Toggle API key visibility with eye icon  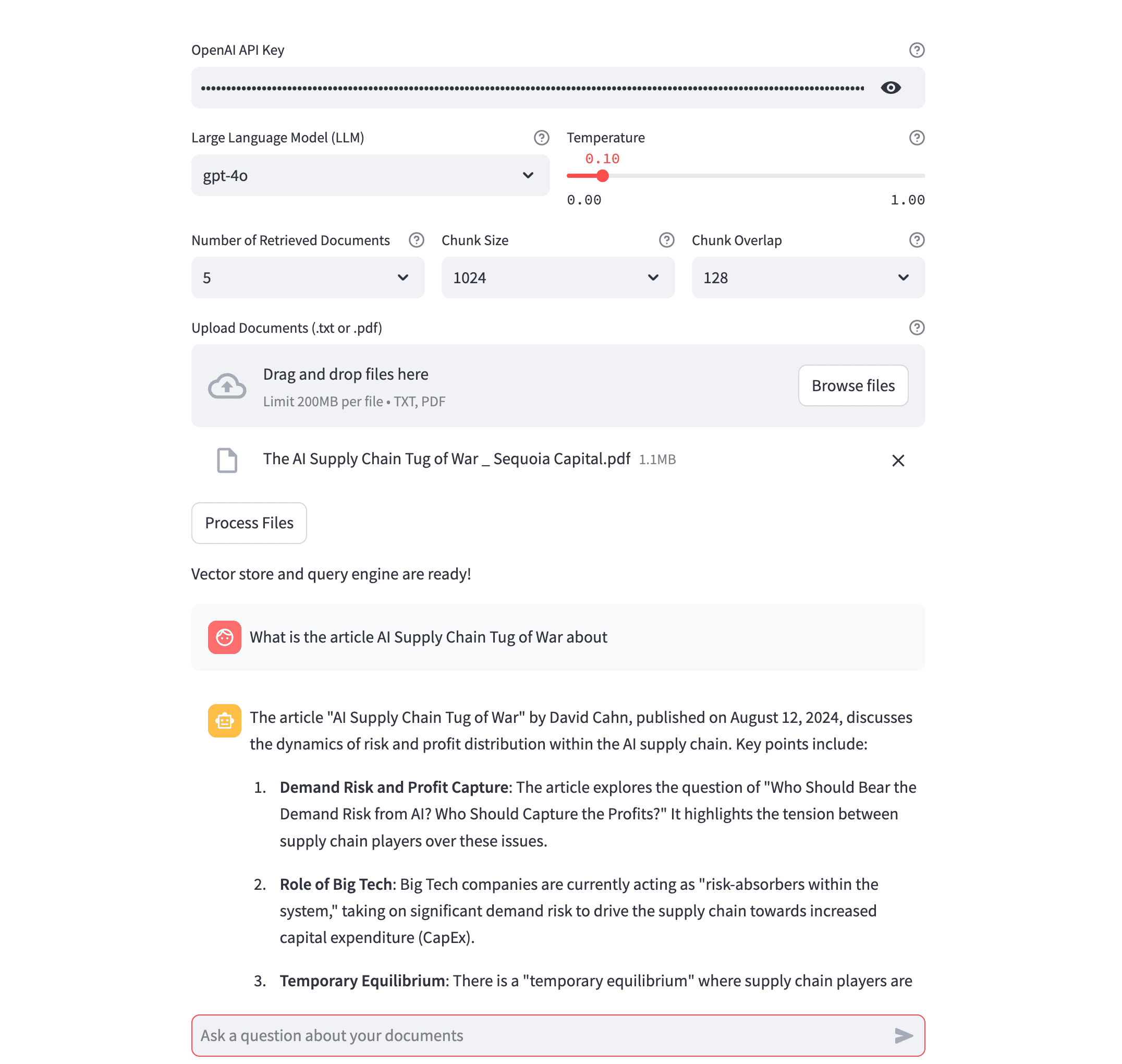890,88
